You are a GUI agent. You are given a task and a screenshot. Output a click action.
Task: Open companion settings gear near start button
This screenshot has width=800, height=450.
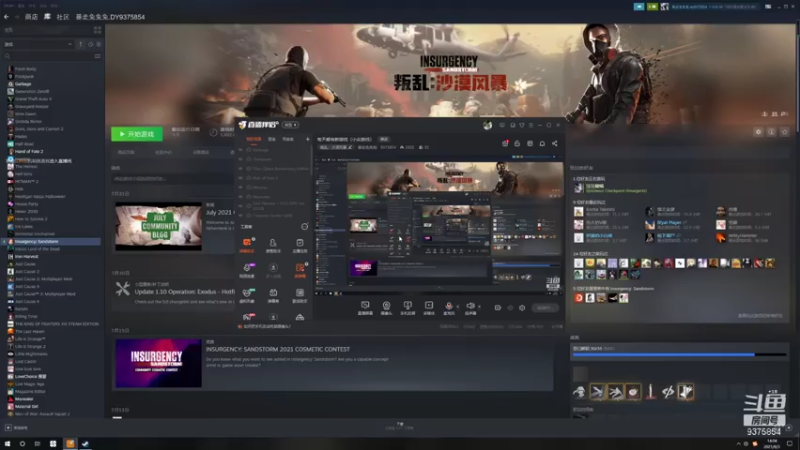point(522,308)
